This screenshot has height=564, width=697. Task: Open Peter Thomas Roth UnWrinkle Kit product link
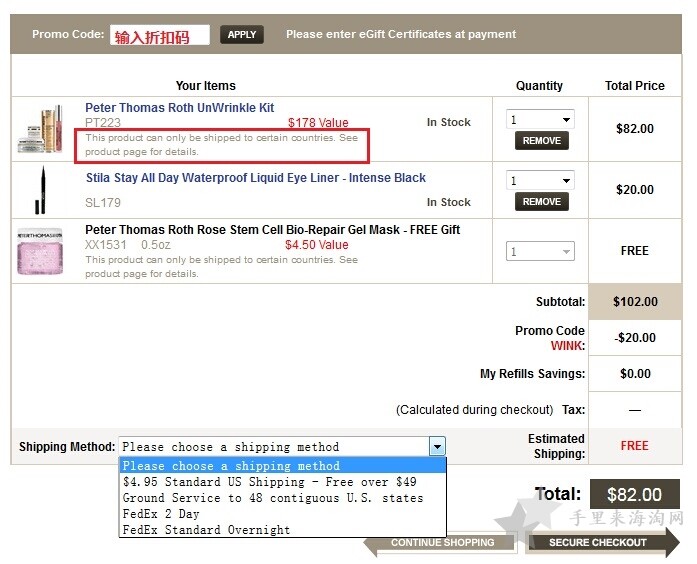(180, 108)
